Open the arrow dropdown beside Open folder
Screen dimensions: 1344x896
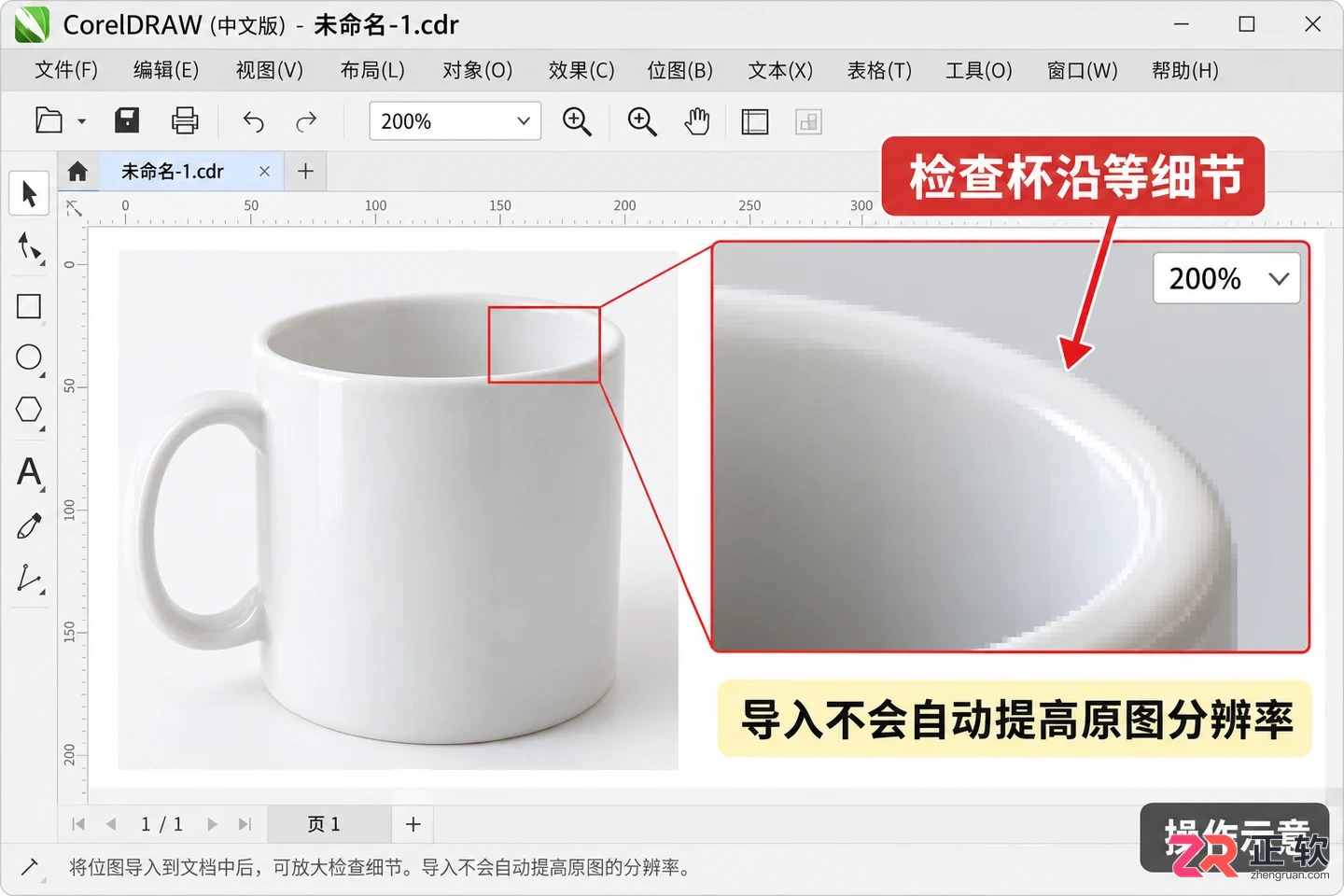tap(81, 121)
